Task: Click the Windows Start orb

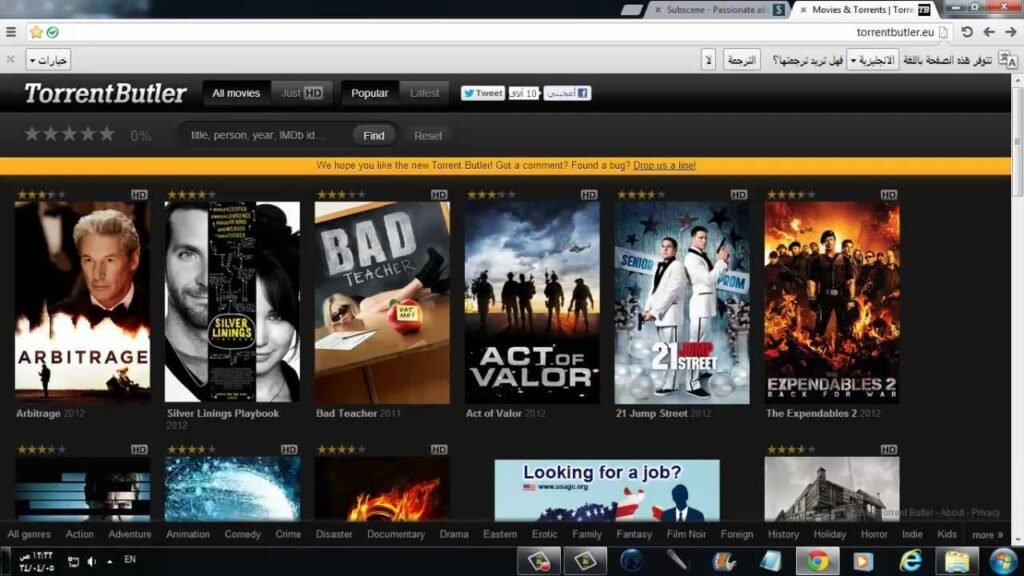Action: point(1002,561)
